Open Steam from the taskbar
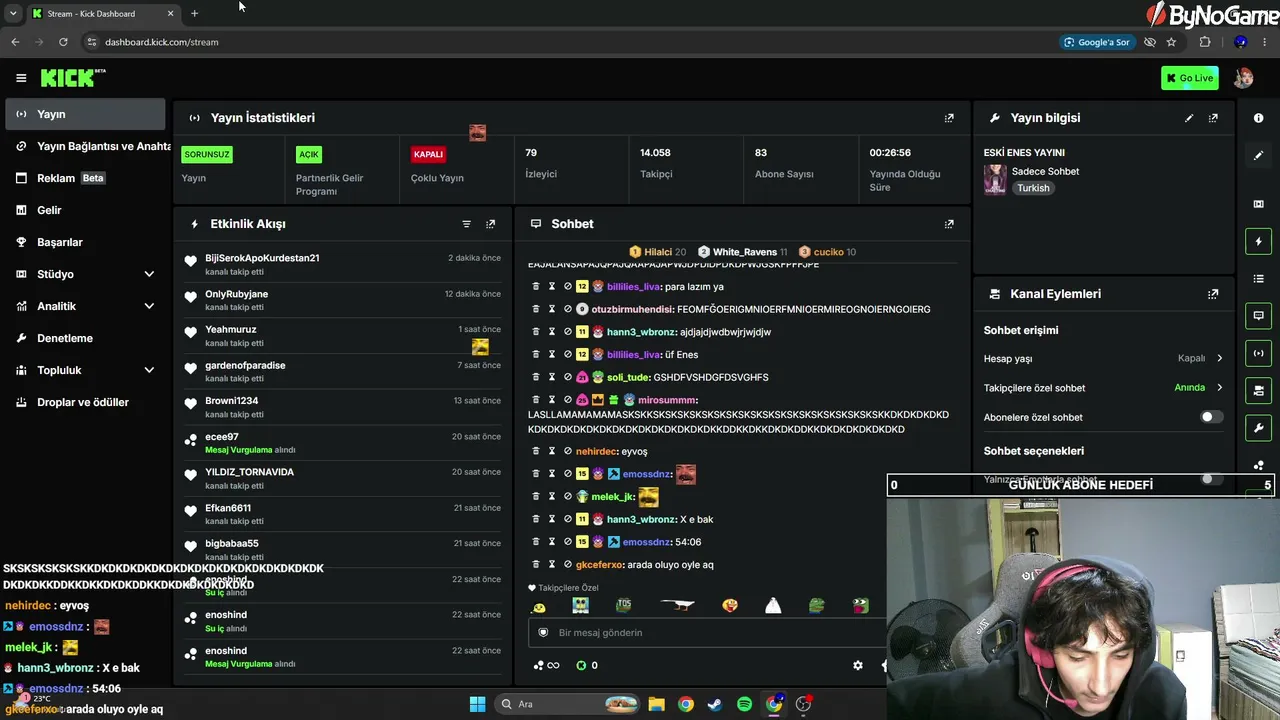This screenshot has height=720, width=1280. pyautogui.click(x=714, y=704)
